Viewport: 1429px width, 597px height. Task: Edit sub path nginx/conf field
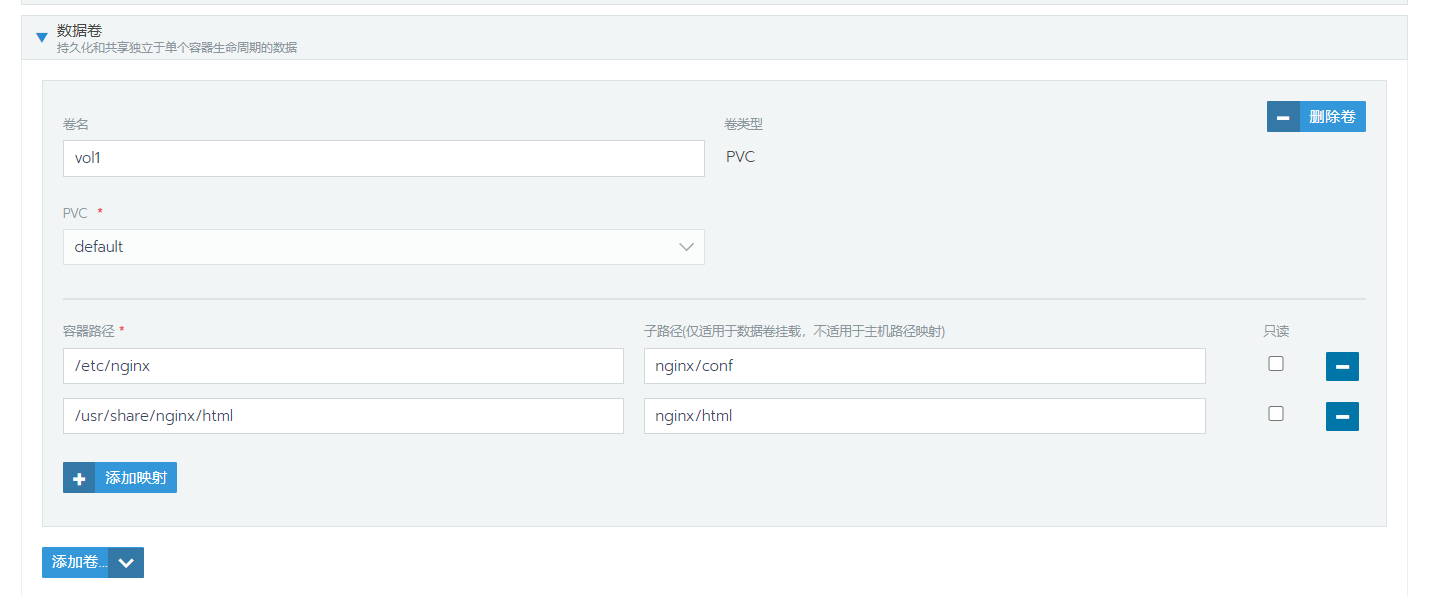[x=925, y=366]
